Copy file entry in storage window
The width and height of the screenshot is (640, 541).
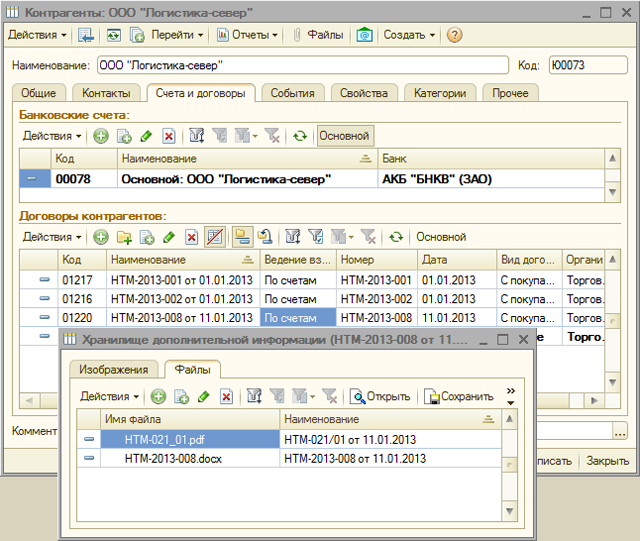point(182,396)
